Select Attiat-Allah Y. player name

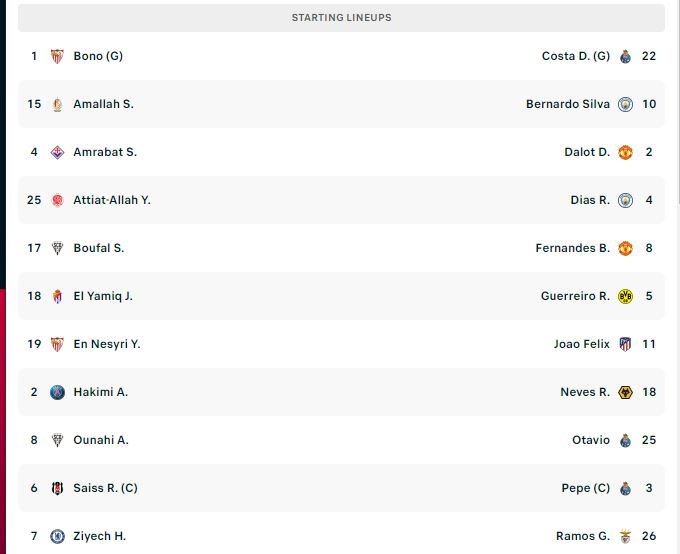[112, 200]
